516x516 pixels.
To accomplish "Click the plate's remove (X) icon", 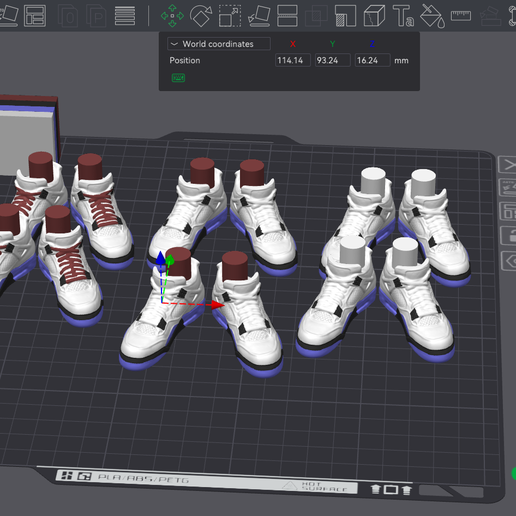I will point(507,164).
